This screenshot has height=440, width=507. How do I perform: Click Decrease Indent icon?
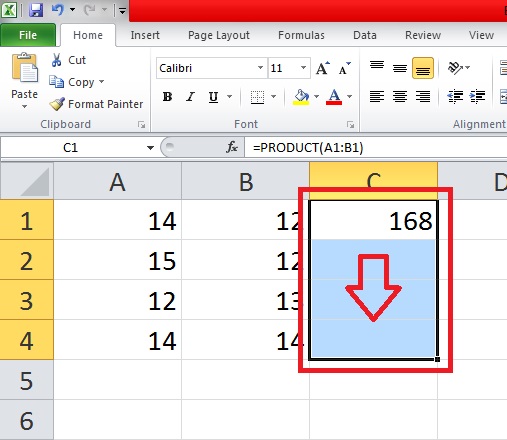coord(455,97)
